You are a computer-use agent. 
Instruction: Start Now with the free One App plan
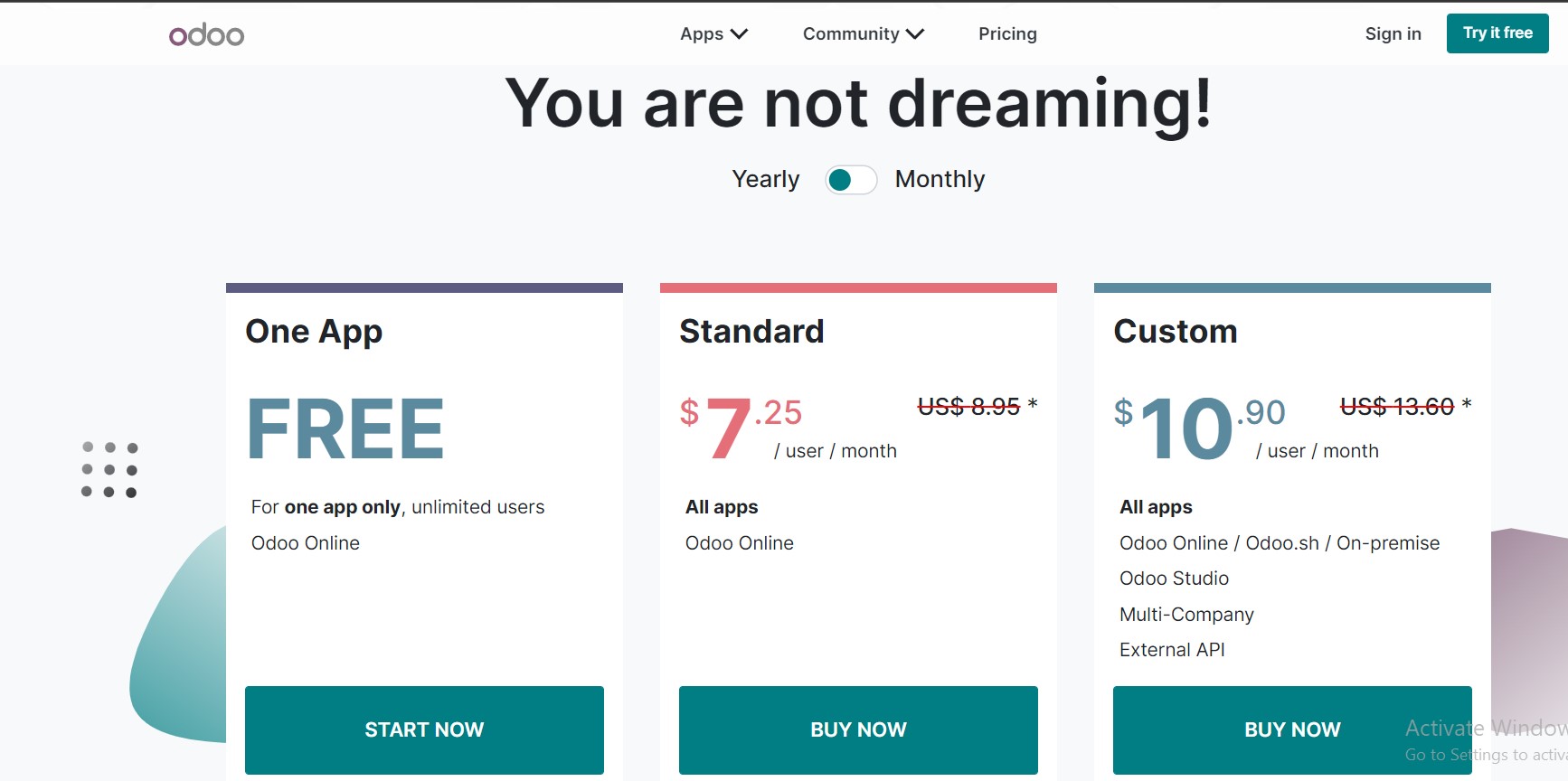coord(424,729)
